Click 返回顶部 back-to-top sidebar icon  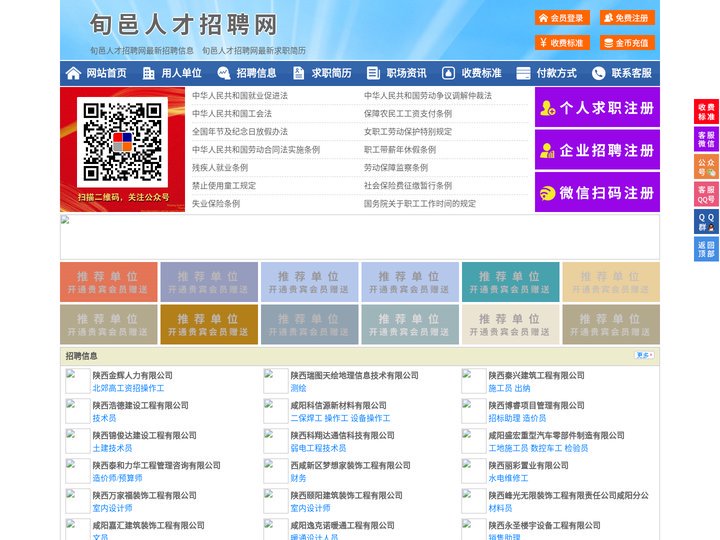(x=706, y=249)
